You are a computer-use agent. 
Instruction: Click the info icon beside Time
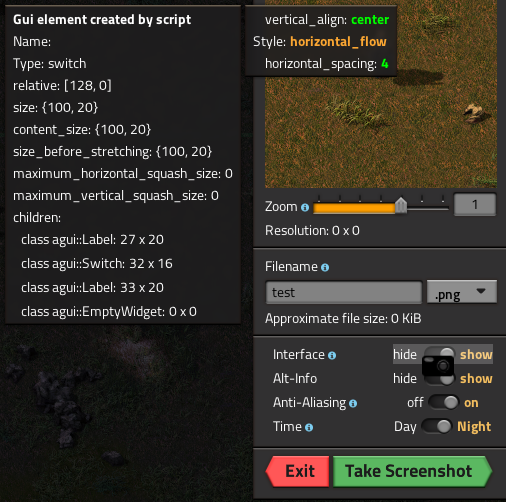[309, 428]
